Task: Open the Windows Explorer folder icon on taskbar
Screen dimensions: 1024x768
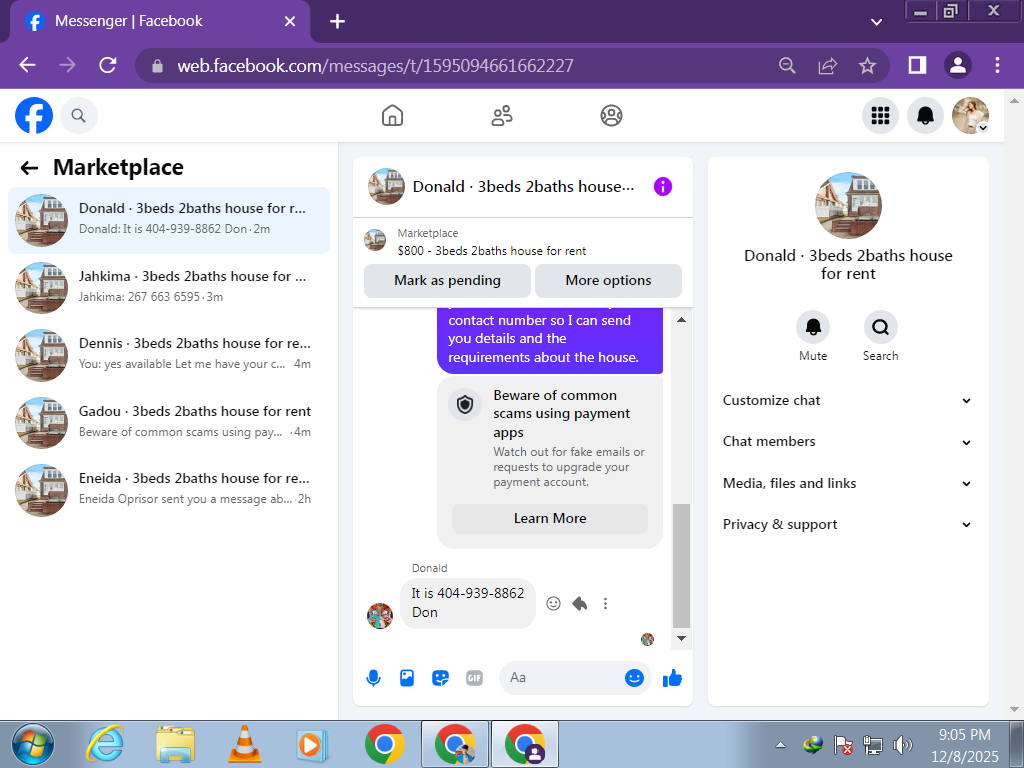Action: point(175,744)
